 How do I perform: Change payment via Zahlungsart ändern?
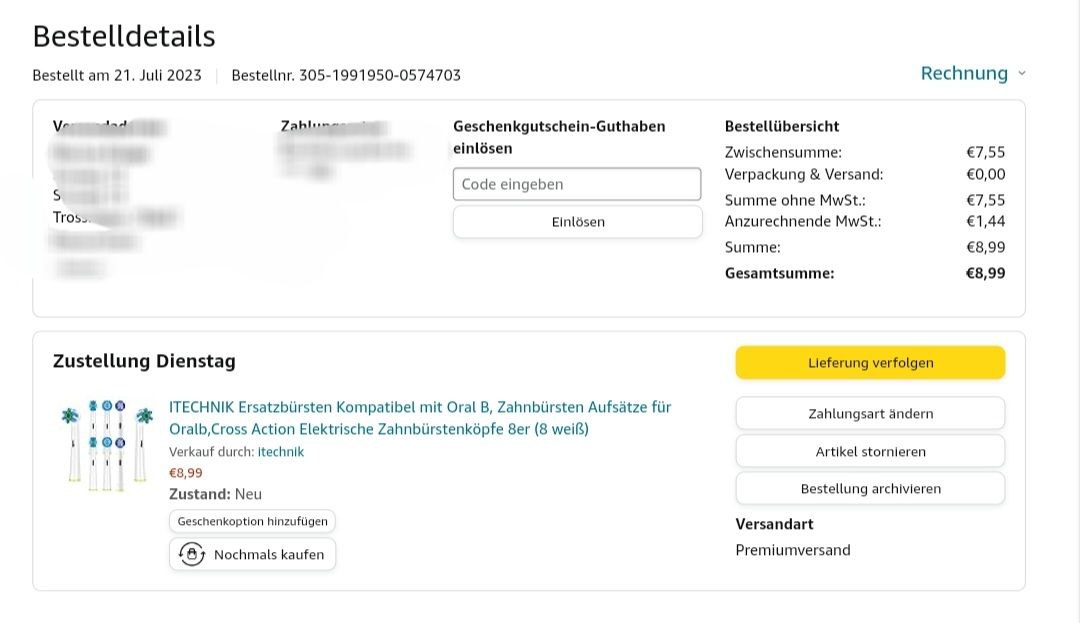pos(870,413)
